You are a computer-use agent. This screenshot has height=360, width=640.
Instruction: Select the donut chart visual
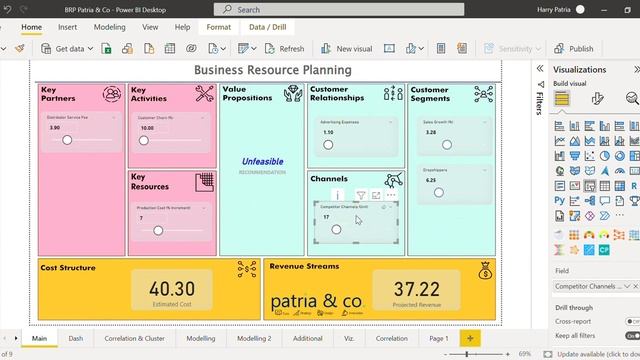click(620, 156)
